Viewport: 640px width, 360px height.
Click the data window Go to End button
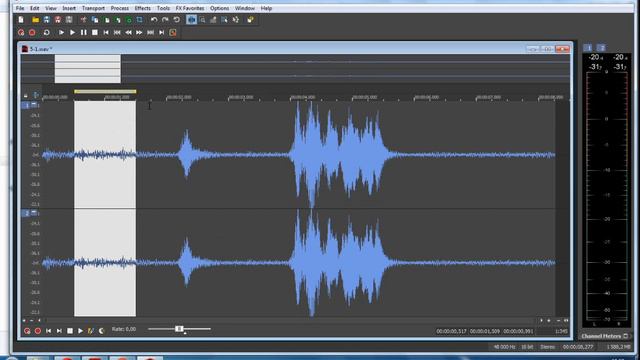click(59, 331)
